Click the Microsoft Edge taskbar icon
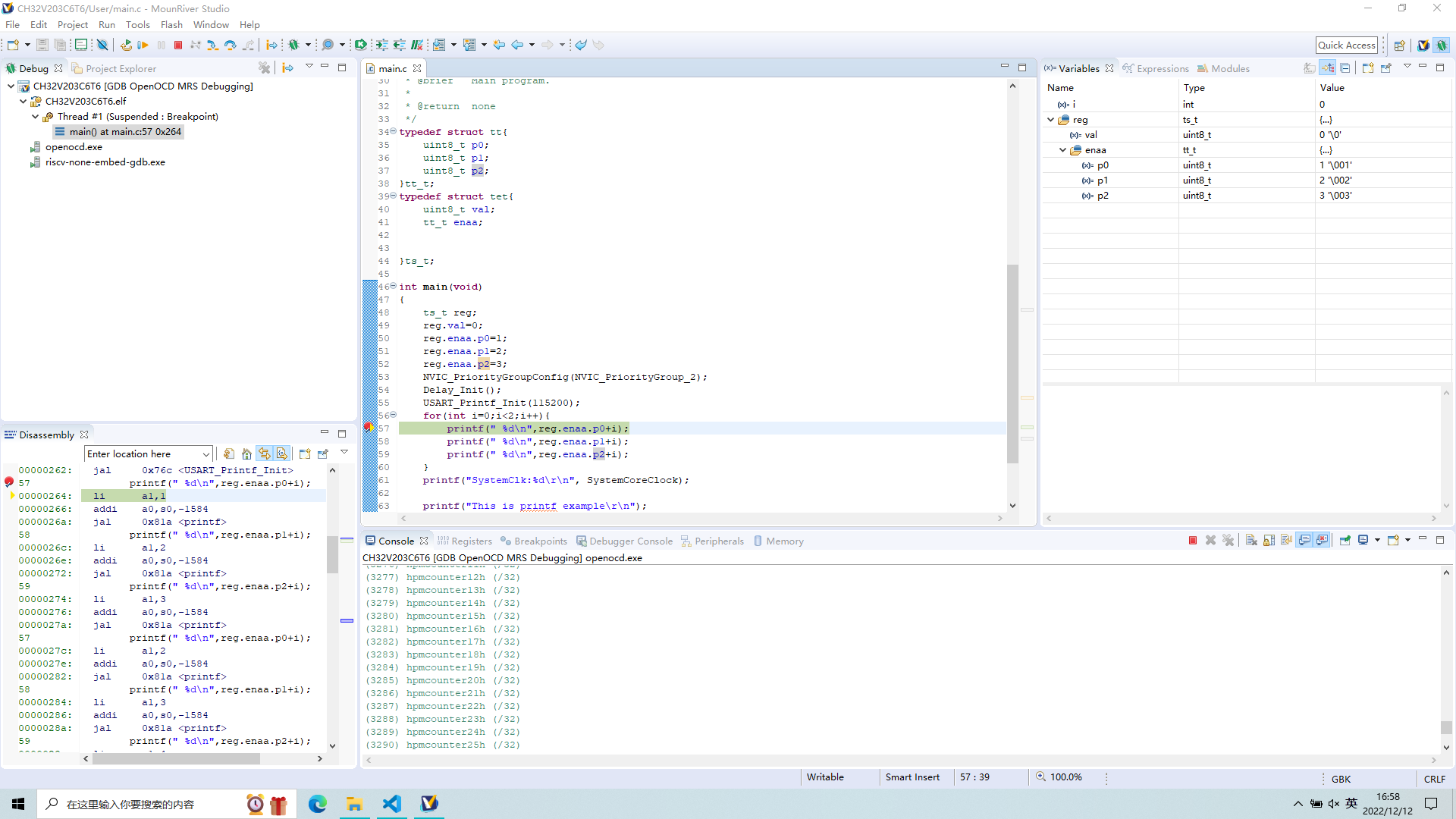 [318, 804]
